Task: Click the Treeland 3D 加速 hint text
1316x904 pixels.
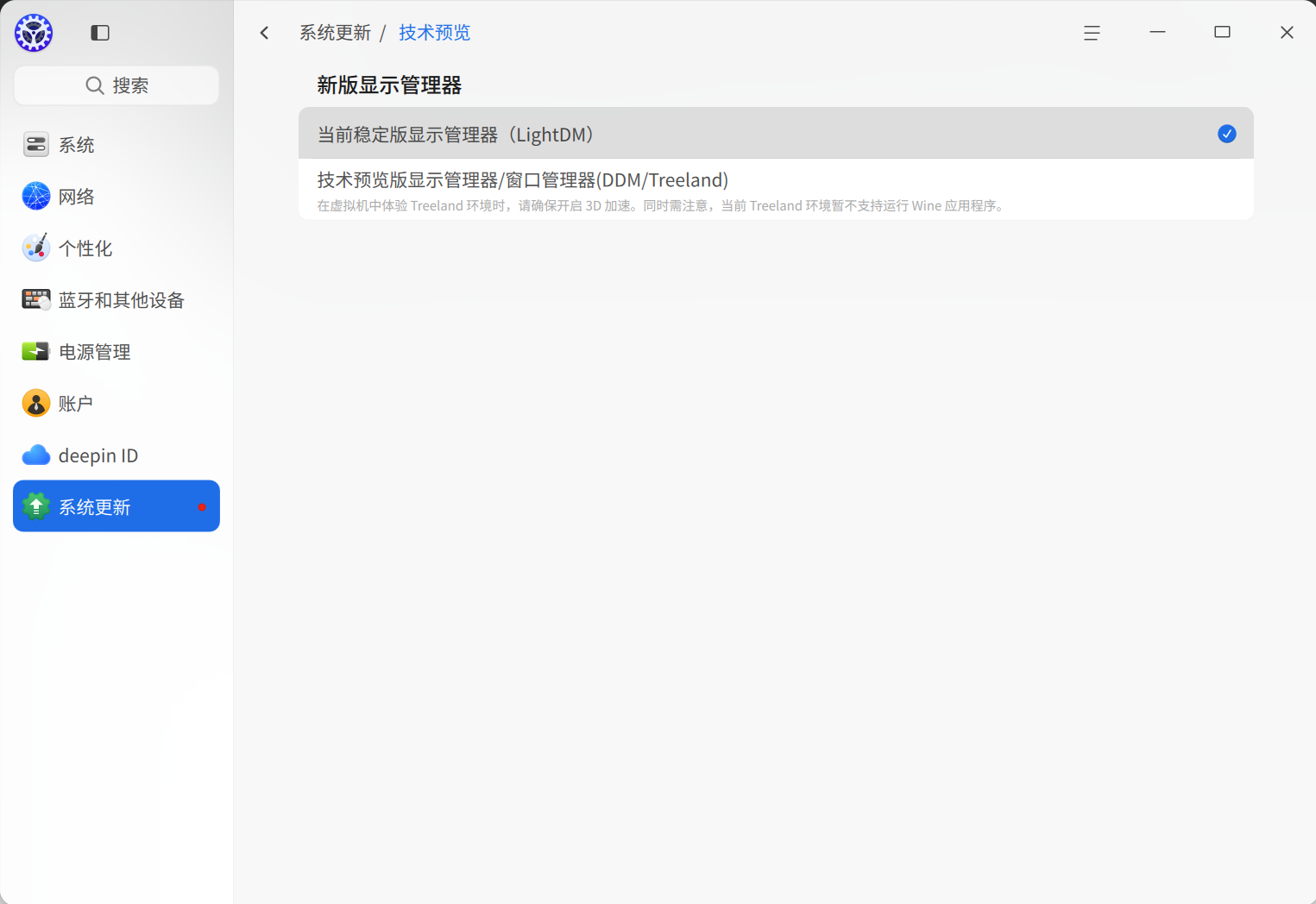Action: click(x=661, y=205)
